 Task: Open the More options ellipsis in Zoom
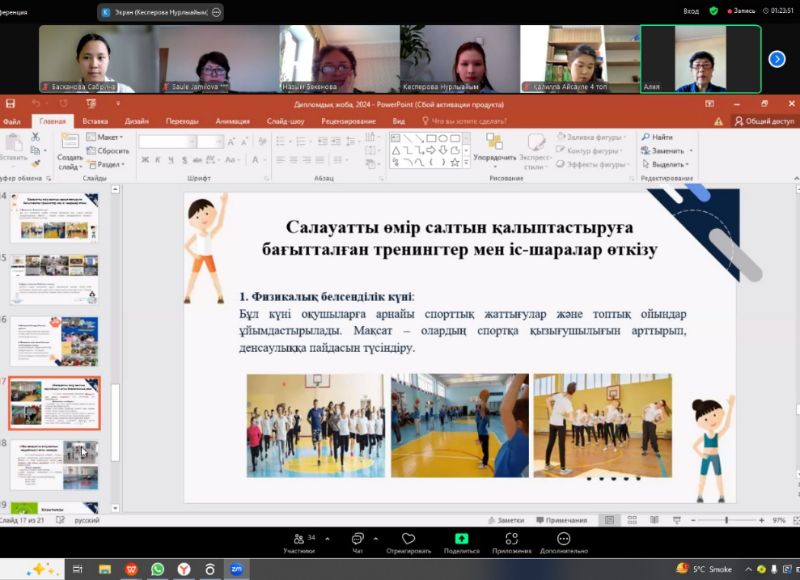tap(562, 540)
